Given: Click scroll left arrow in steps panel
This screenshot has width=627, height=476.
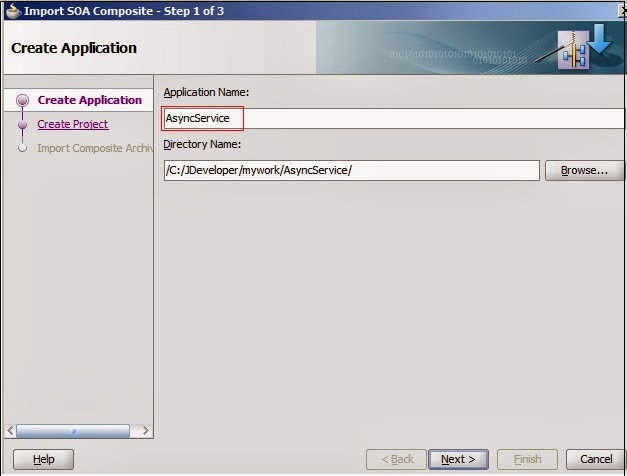Looking at the screenshot, I should pos(10,431).
